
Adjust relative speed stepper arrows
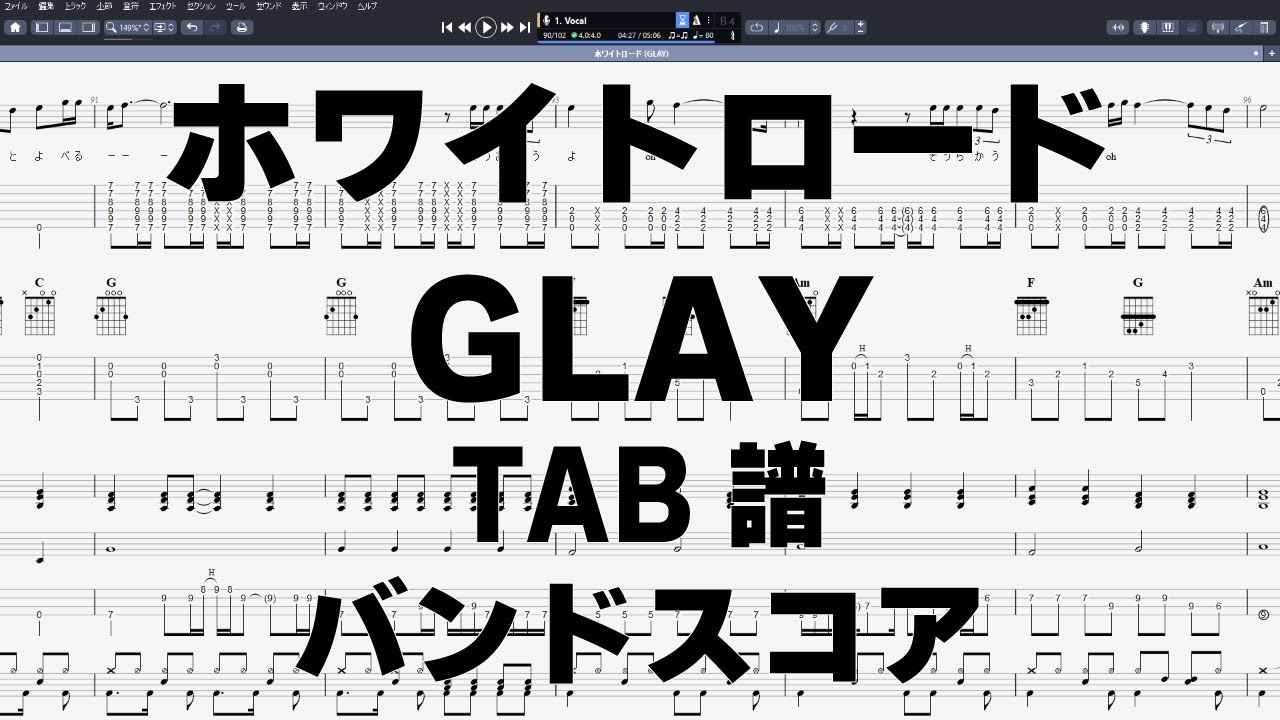[x=815, y=27]
